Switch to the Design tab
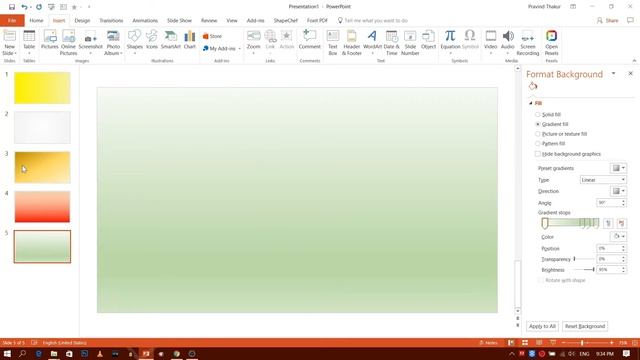Screen dimensions: 640x360 (82, 20)
